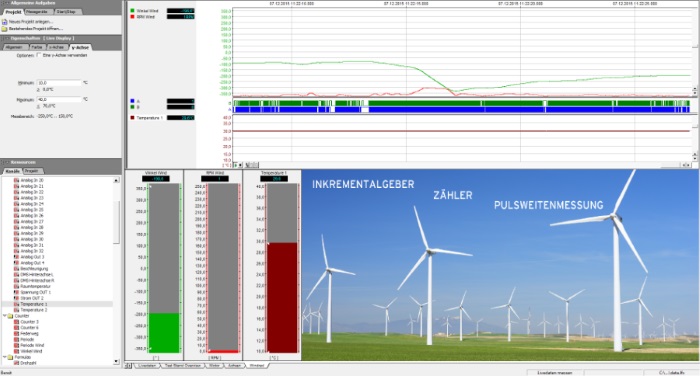
Task: Click the play icon below the chart
Action: point(236,165)
